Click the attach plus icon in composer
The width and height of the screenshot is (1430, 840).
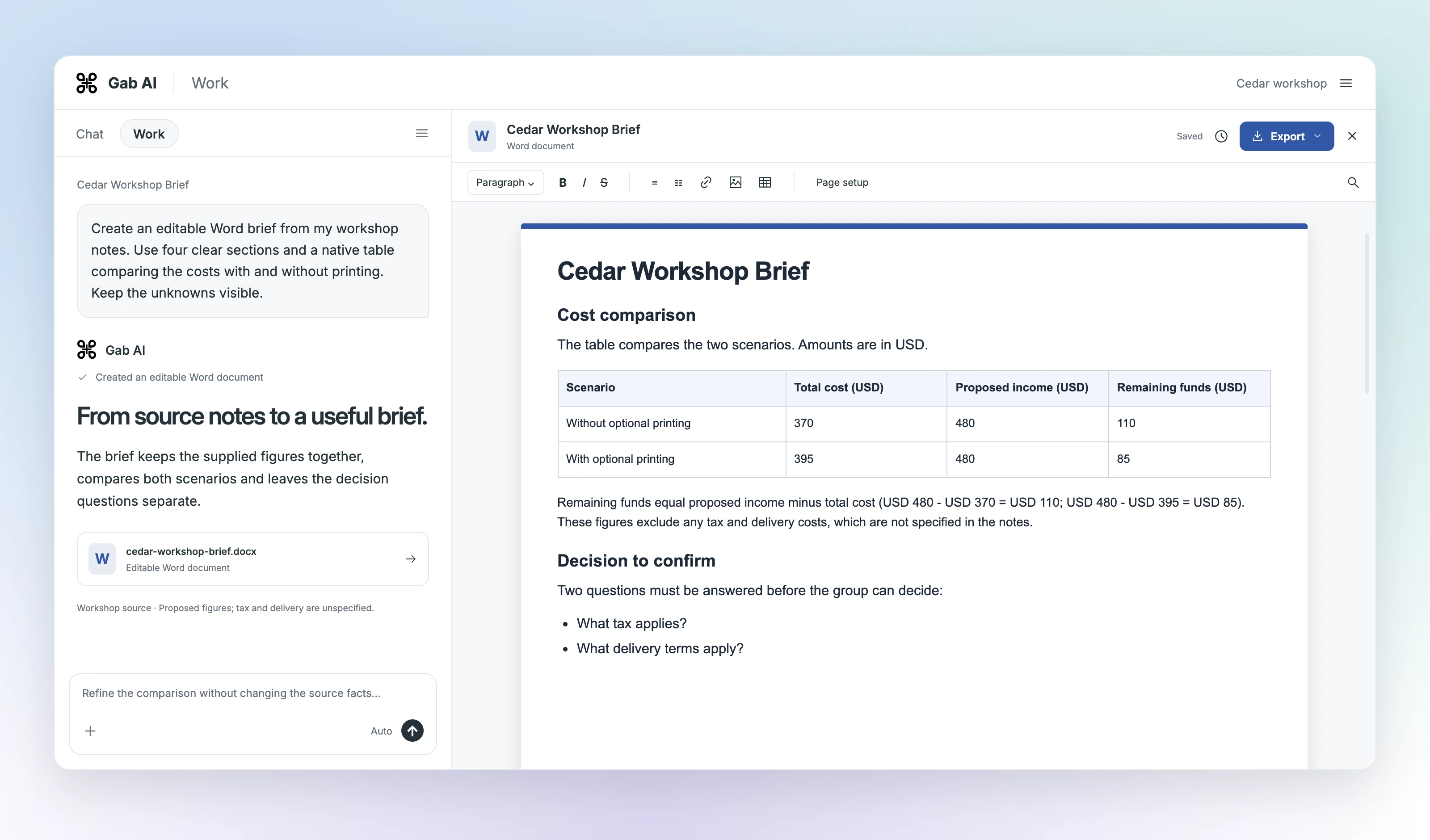tap(90, 731)
